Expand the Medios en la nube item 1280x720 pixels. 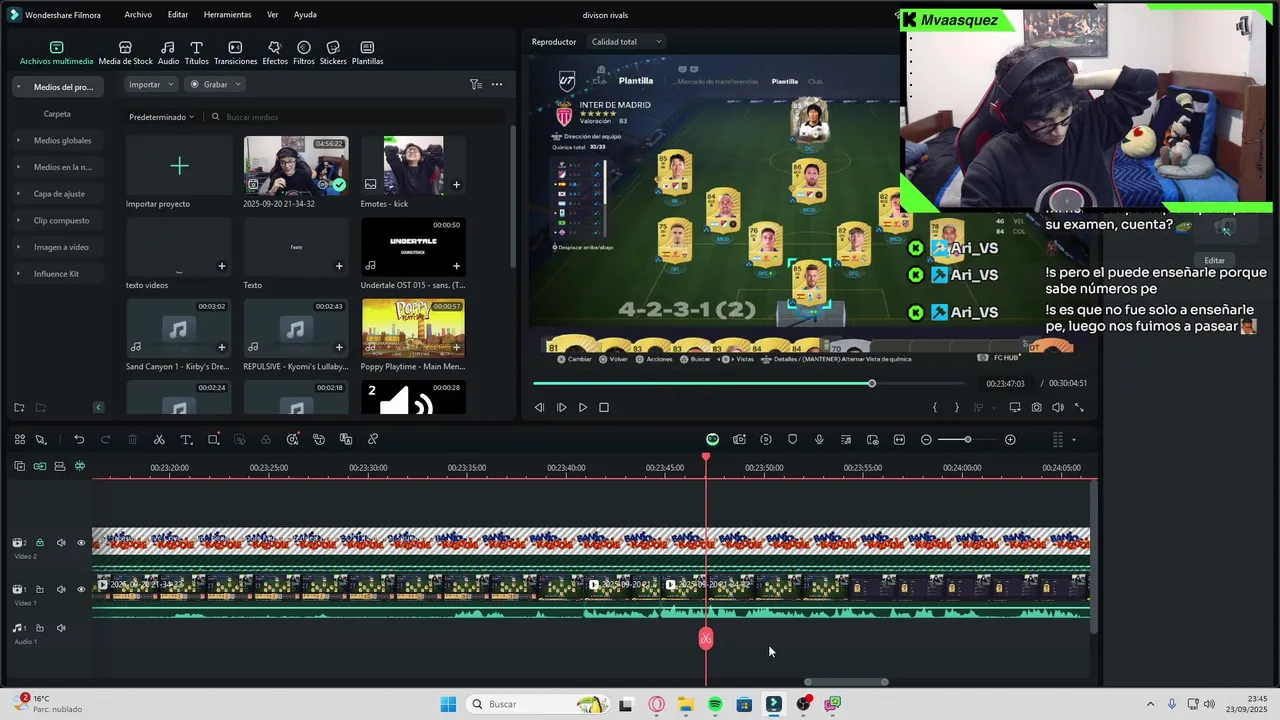pyautogui.click(x=62, y=167)
